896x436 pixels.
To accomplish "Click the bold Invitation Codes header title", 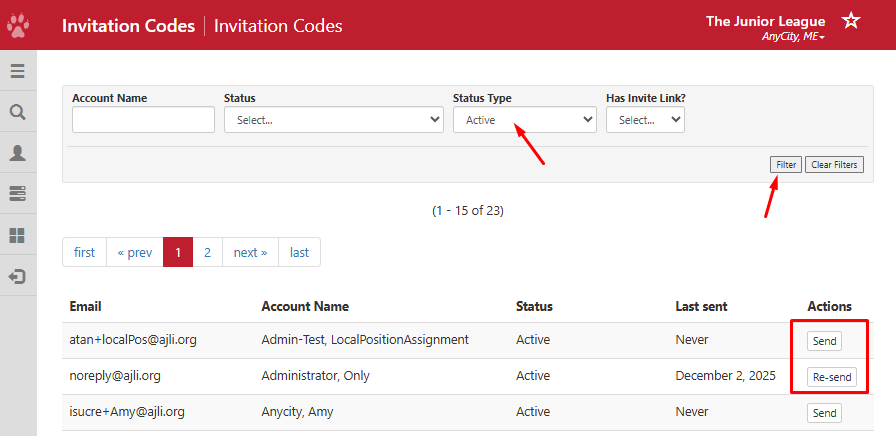I will (x=129, y=26).
